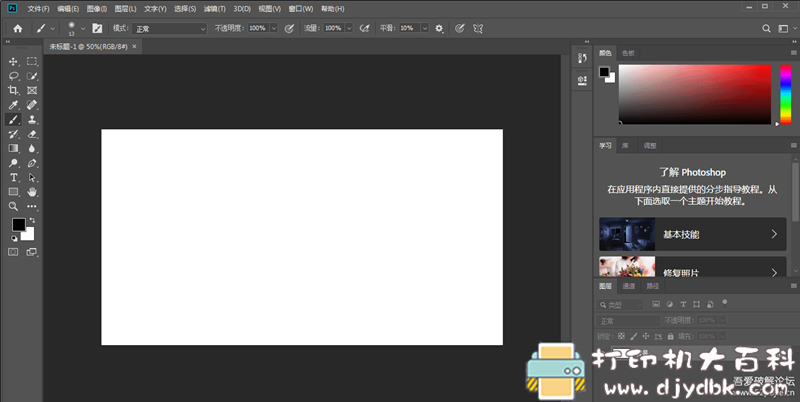
Task: Click in the red color picker field
Action: tap(695, 94)
